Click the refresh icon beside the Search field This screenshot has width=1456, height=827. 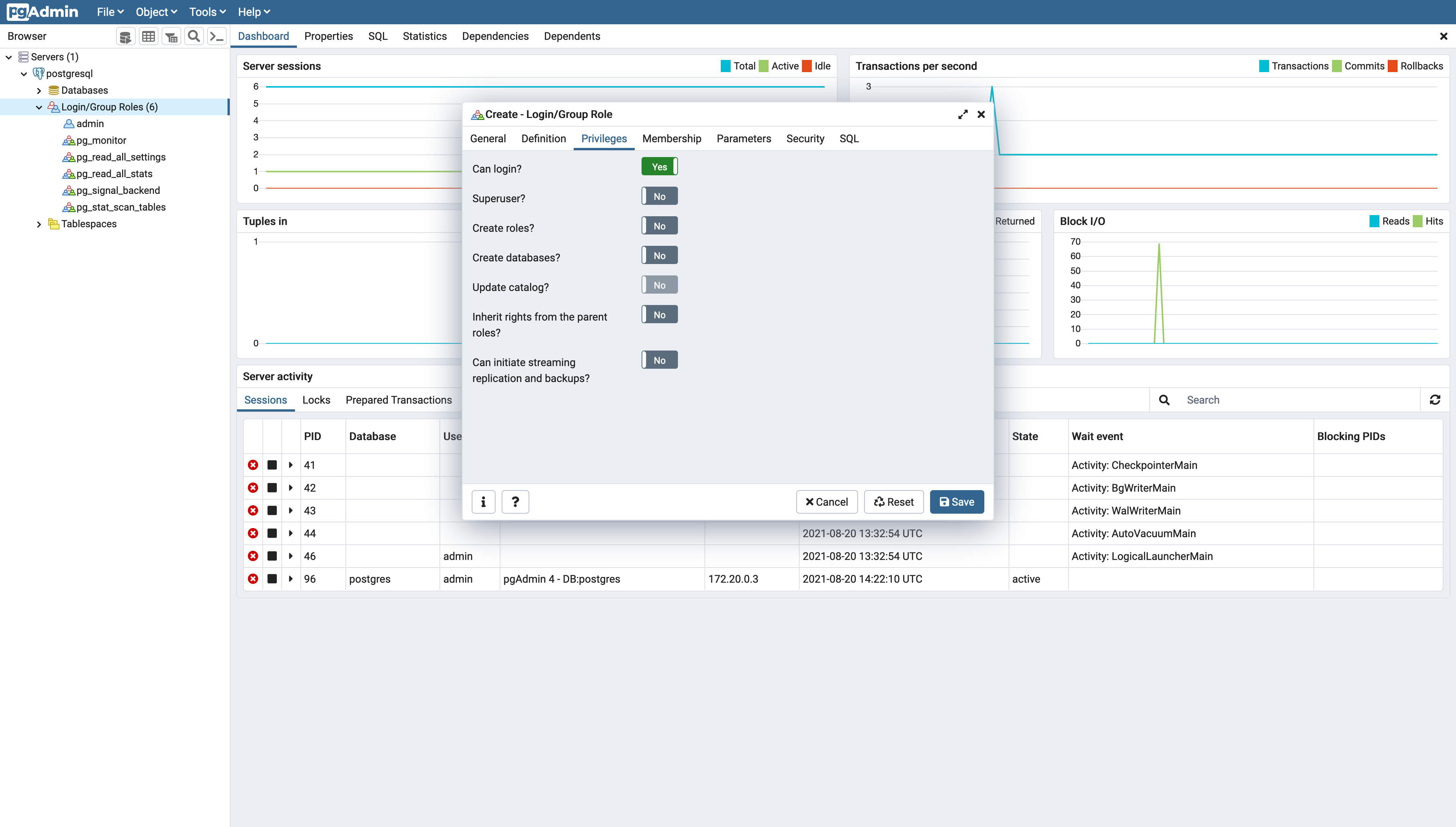(1436, 399)
